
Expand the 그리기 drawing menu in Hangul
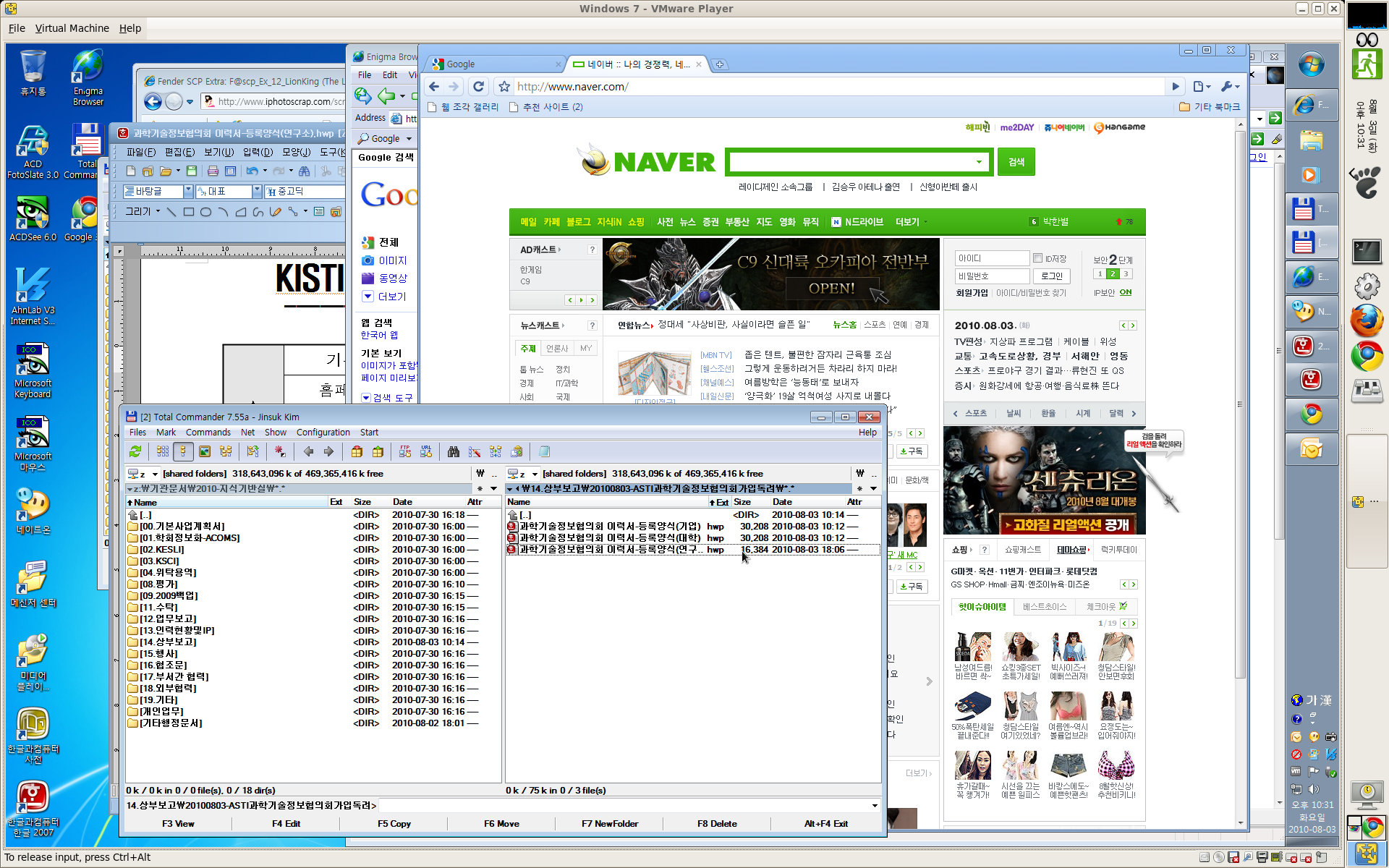coord(143,212)
